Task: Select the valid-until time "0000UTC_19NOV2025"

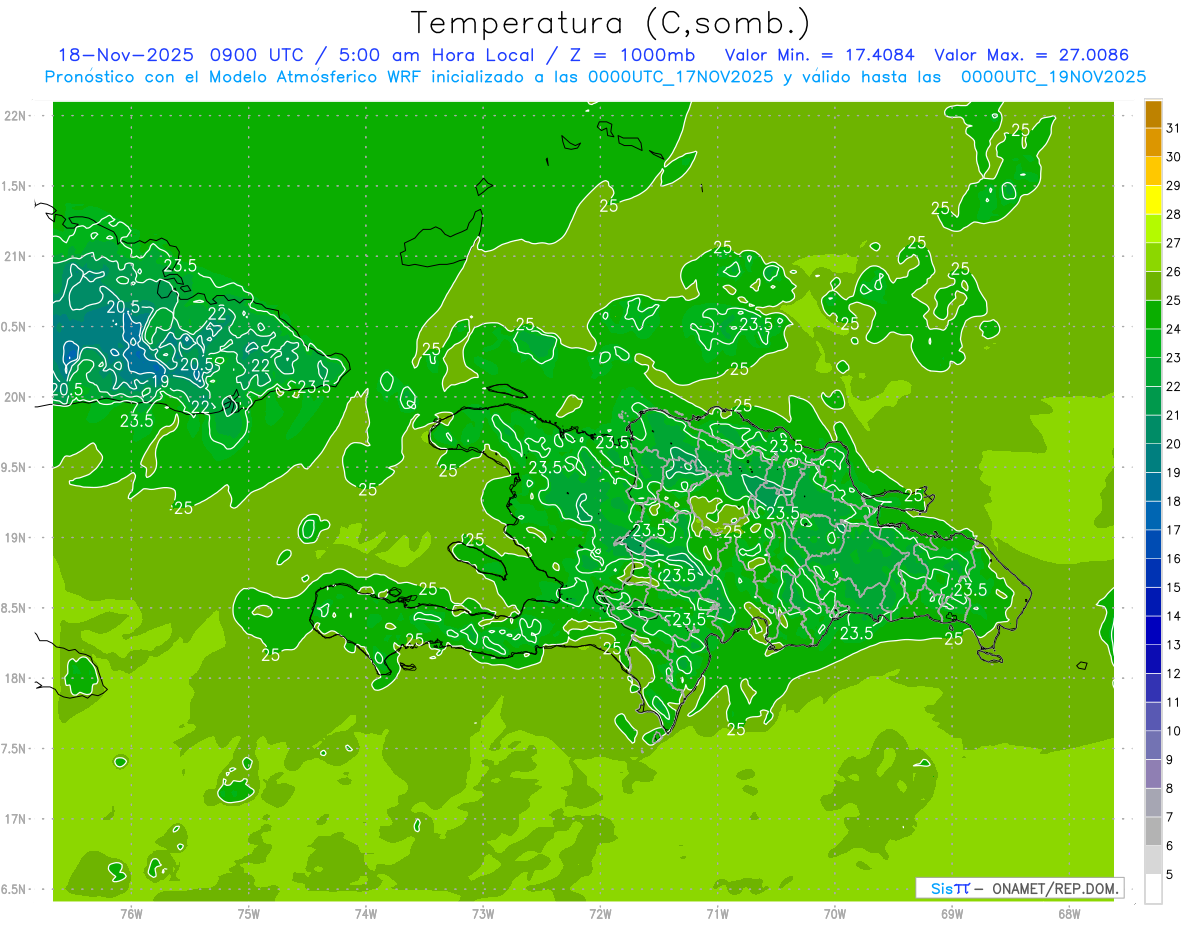Action: tap(1053, 77)
